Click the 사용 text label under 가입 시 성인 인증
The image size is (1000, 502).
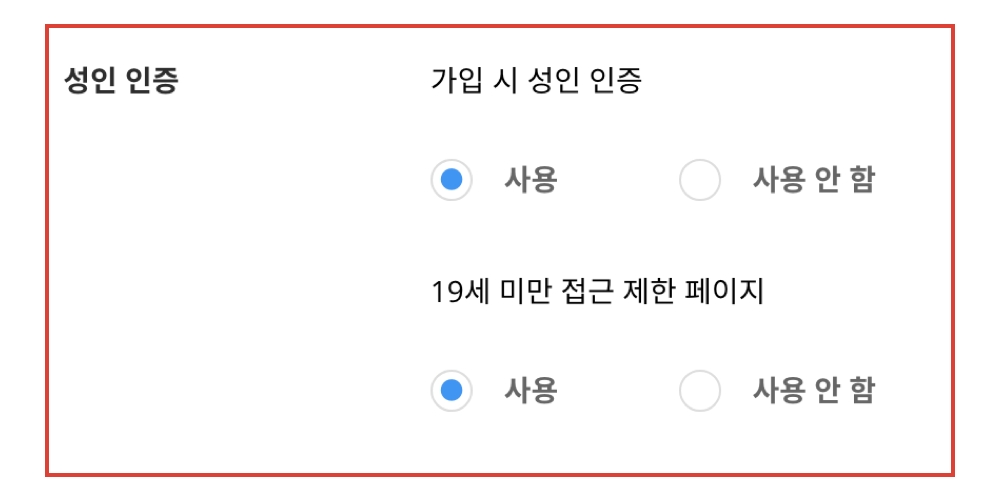(x=530, y=181)
